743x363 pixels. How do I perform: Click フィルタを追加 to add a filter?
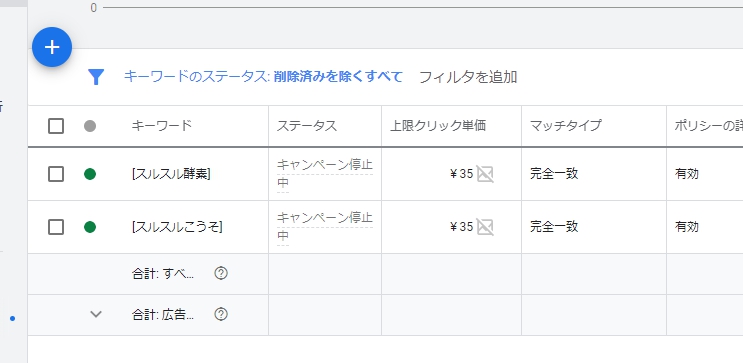468,77
